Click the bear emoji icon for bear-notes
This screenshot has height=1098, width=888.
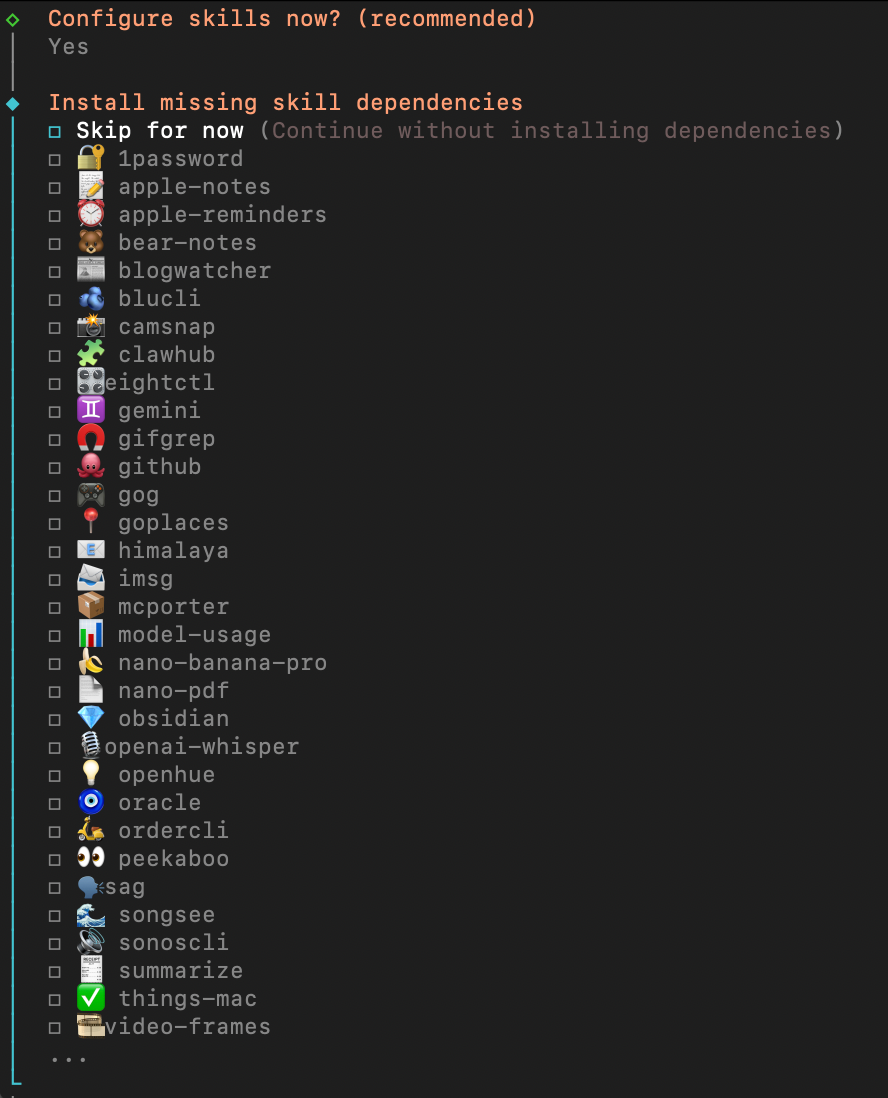[x=90, y=243]
